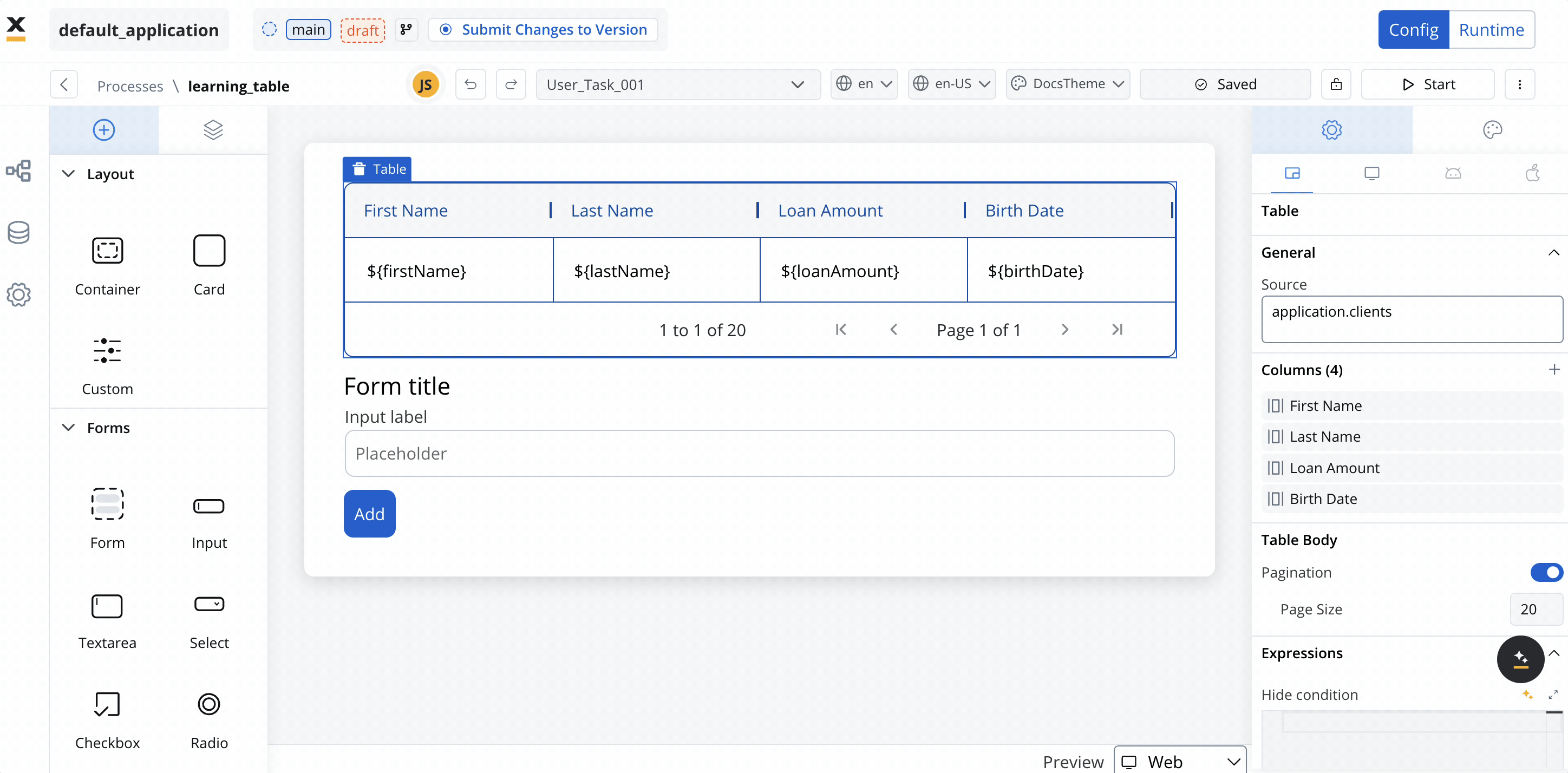Screen dimensions: 1568x773
Task: Select the Loan Amount column item
Action: point(1412,468)
